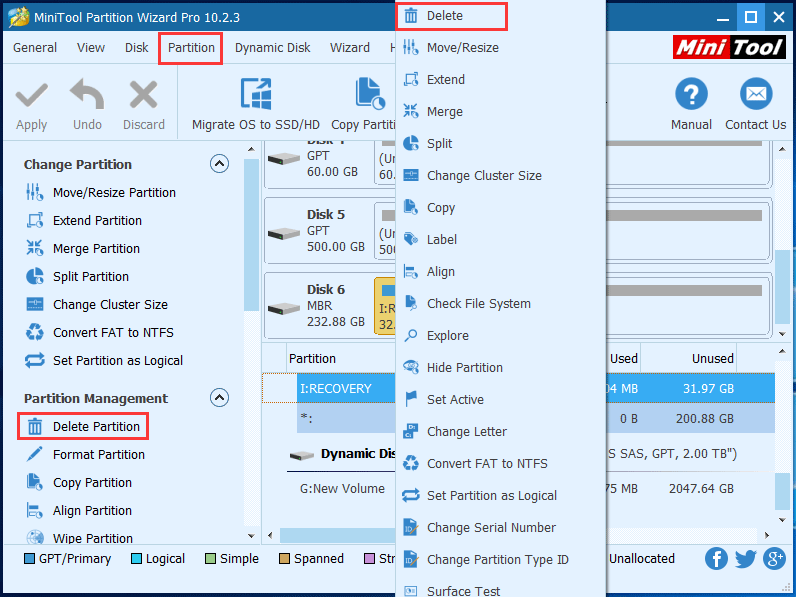The width and height of the screenshot is (796, 597).
Task: Select Check File System menu entry
Action: (x=501, y=304)
